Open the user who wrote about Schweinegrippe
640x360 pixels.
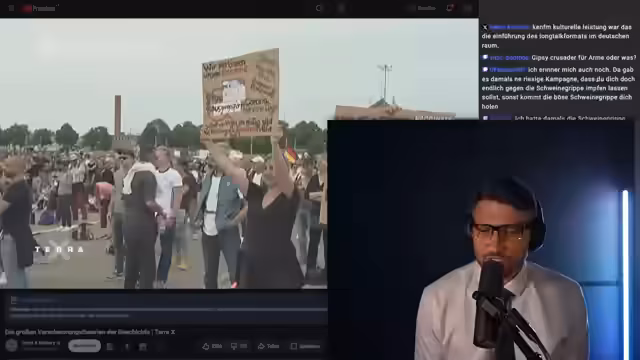[x=507, y=70]
